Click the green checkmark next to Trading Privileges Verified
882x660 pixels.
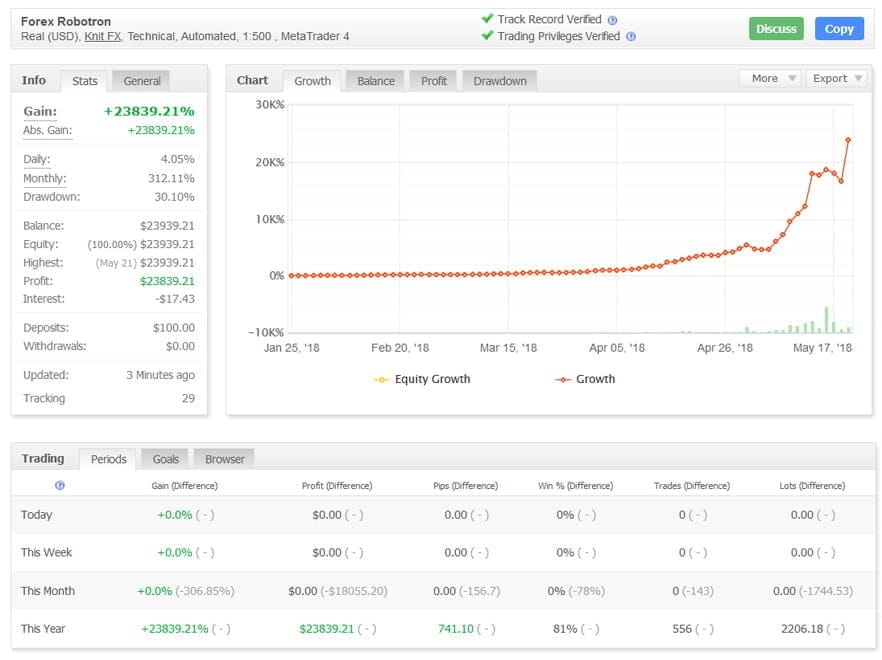click(489, 36)
